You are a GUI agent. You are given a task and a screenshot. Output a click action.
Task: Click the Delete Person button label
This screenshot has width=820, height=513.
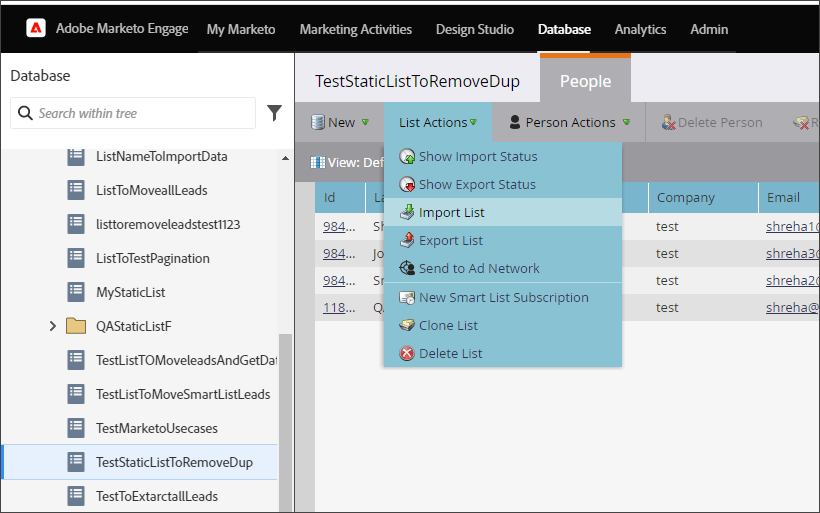point(720,122)
